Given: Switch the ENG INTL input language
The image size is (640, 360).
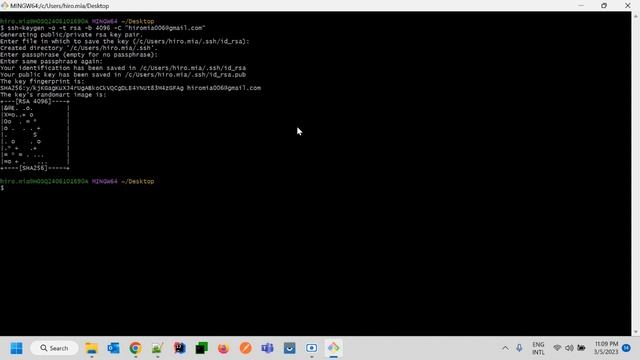Looking at the screenshot, I should tap(538, 348).
